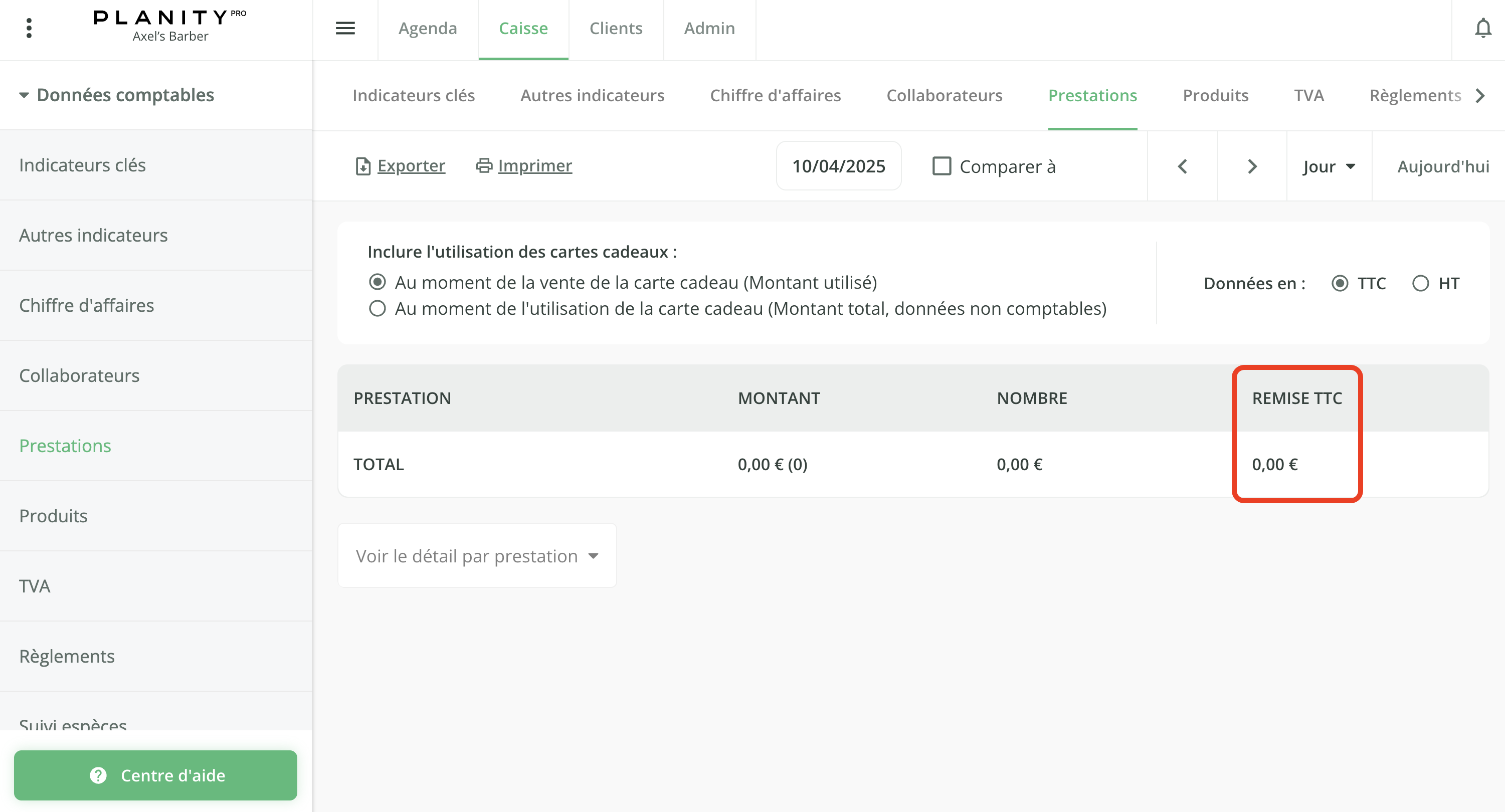Image resolution: width=1505 pixels, height=812 pixels.
Task: Open Centre d'aide help button
Action: click(155, 775)
